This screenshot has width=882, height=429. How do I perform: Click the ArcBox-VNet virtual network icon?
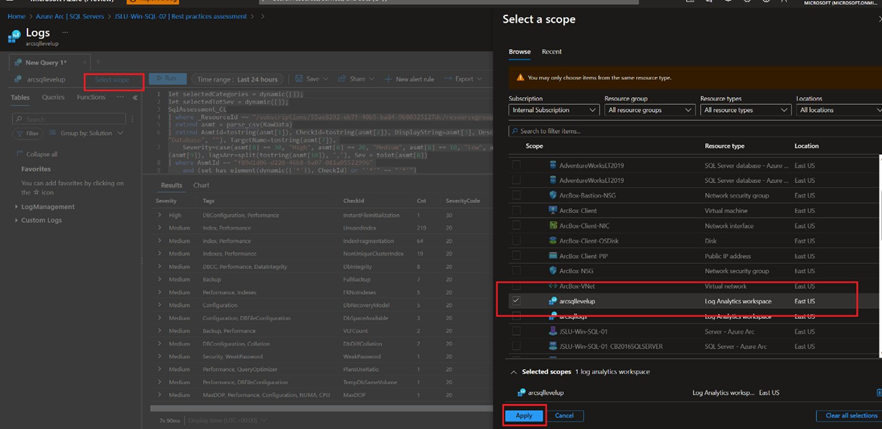click(552, 286)
